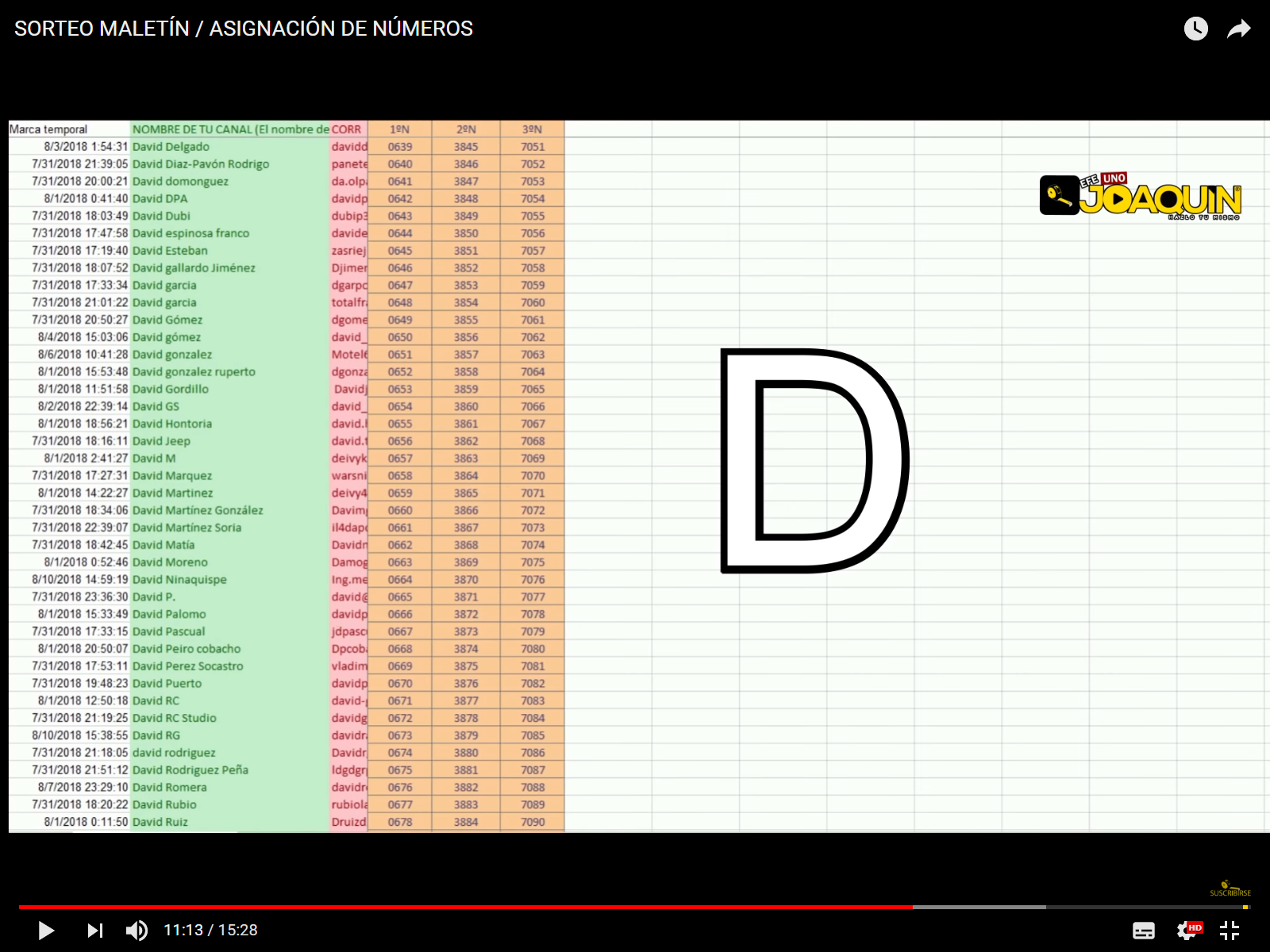Click the 11:13 / 15:28 time display
The height and width of the screenshot is (952, 1270).
[x=210, y=930]
